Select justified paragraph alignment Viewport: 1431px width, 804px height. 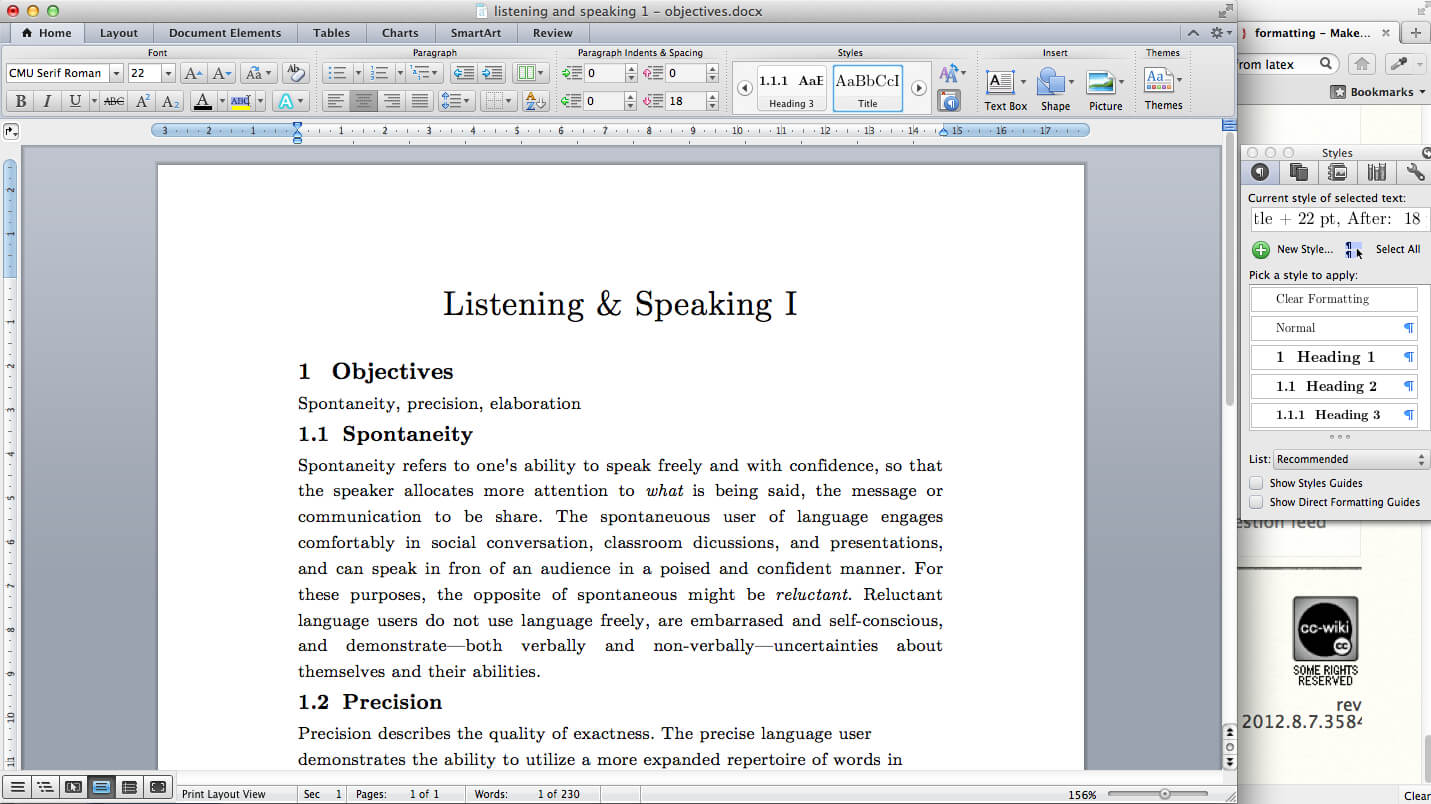pos(420,100)
